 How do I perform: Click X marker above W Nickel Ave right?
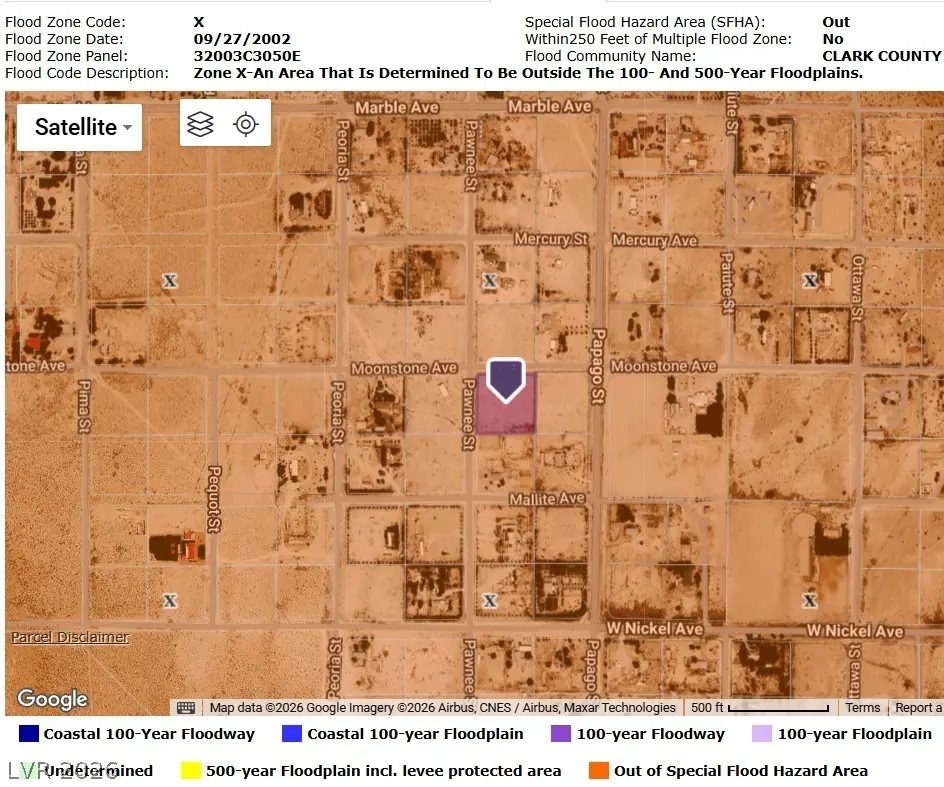(x=810, y=600)
